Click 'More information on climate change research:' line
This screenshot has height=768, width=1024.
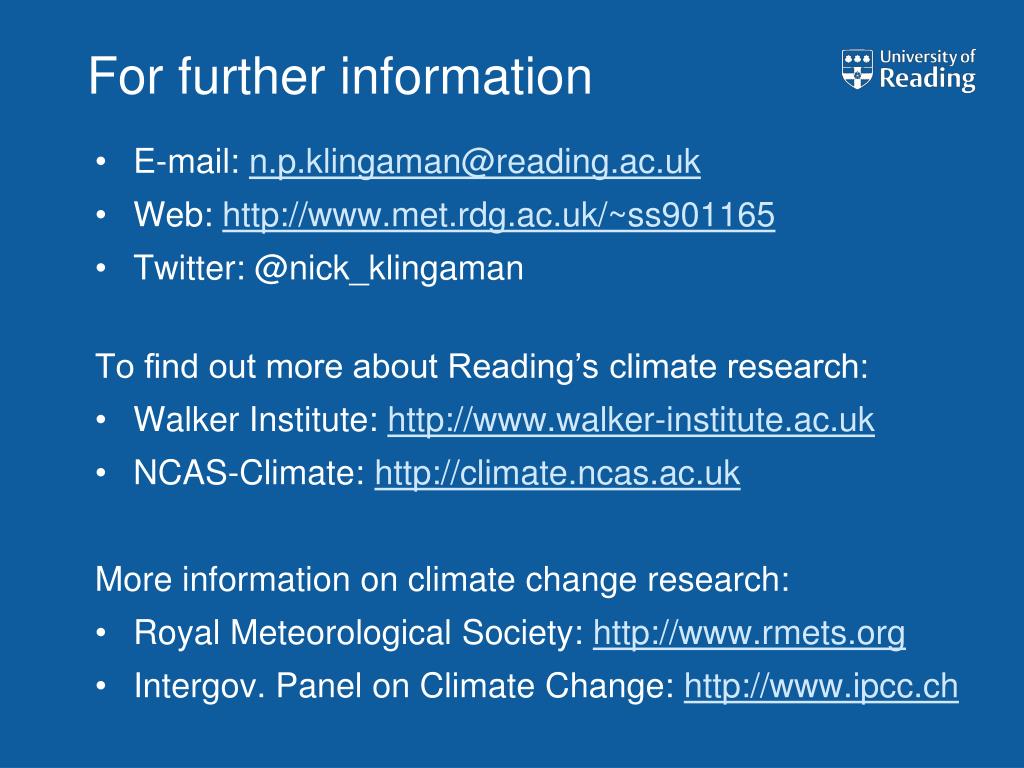[442, 580]
